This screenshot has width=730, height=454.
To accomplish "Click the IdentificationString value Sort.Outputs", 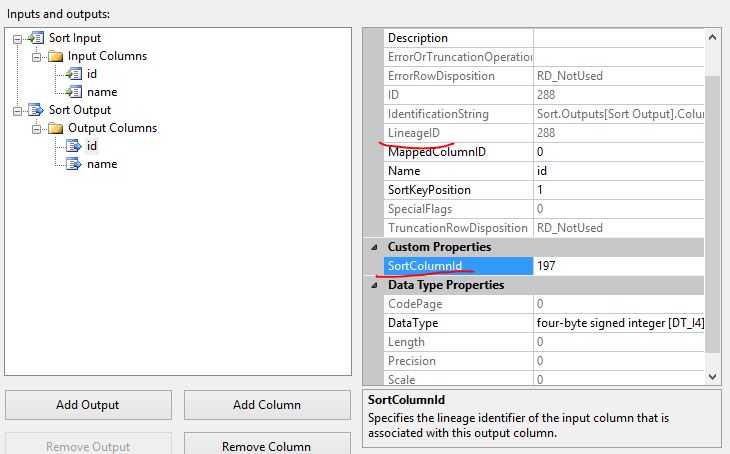I will pos(620,114).
